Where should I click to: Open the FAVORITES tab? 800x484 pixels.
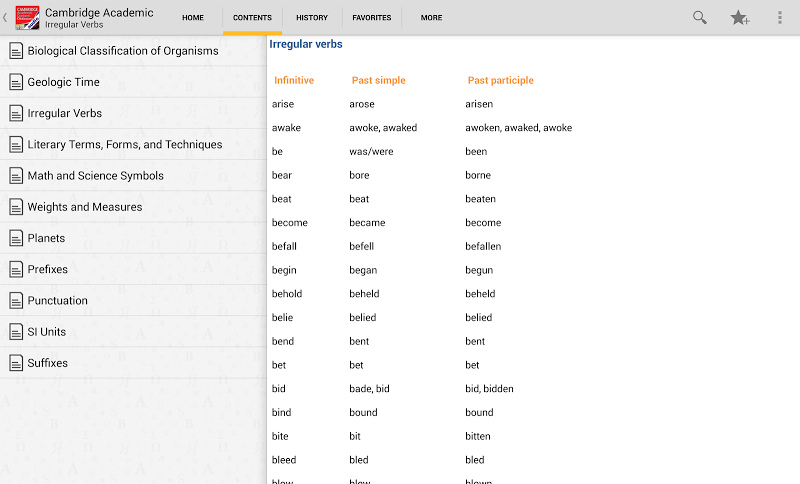[x=372, y=17]
